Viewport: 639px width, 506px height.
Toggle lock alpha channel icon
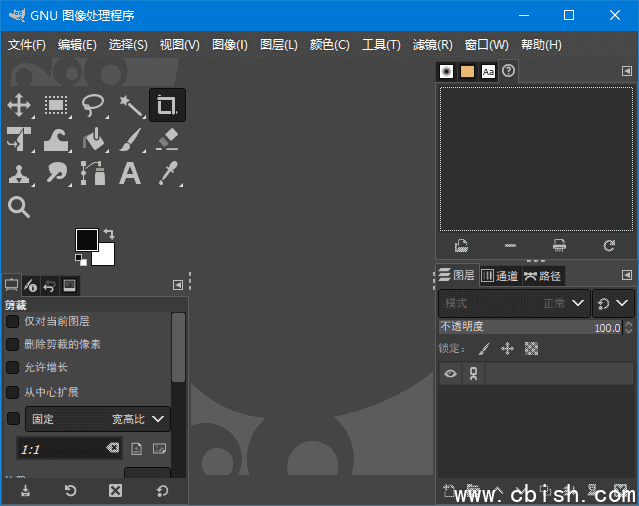(531, 349)
